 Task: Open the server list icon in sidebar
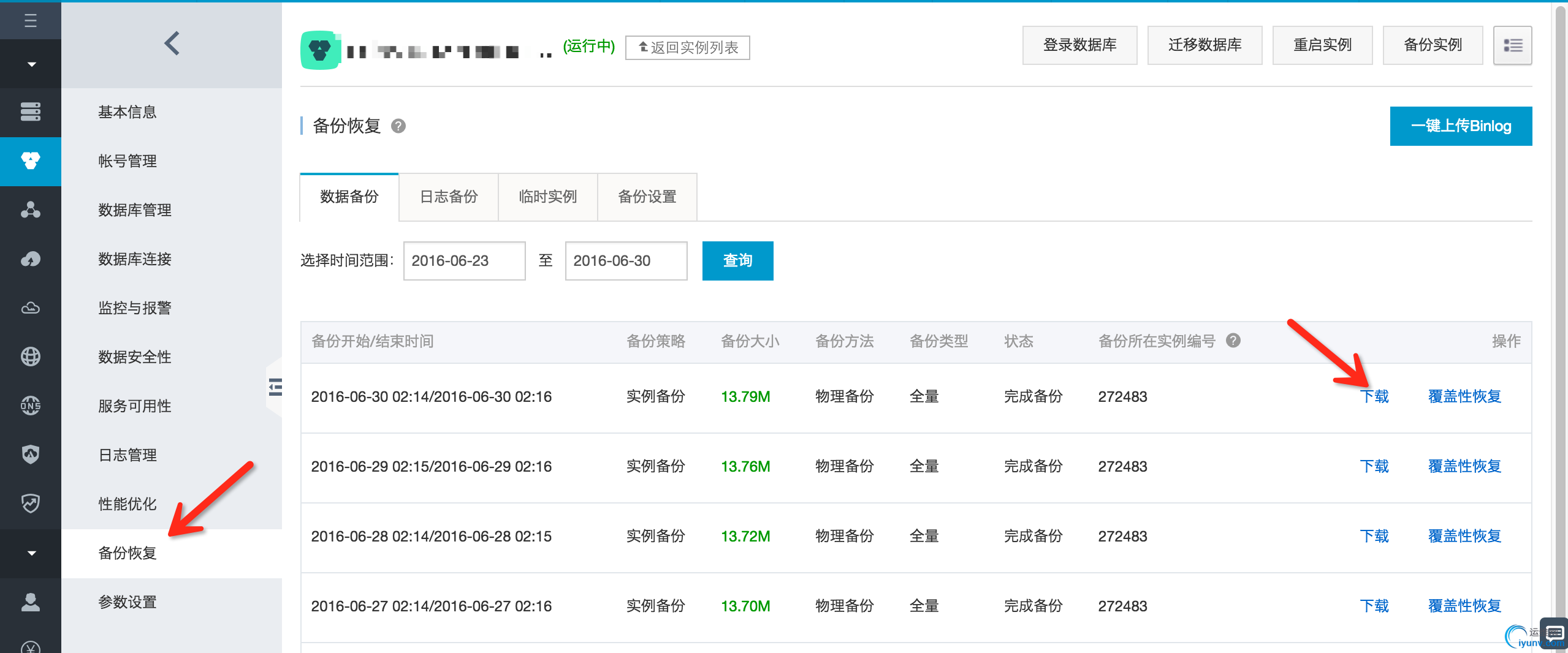tap(31, 111)
